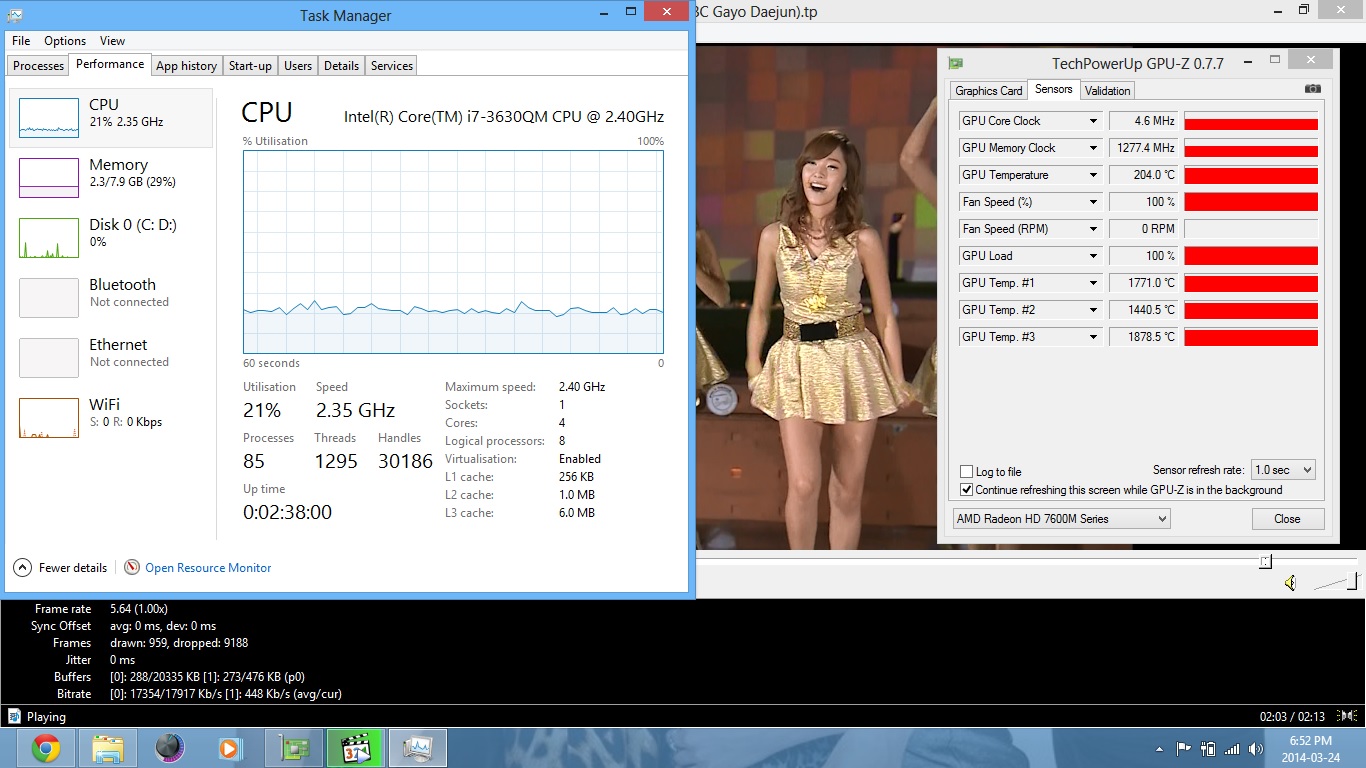Click the GPU-Z screenshot camera icon

tap(1312, 89)
